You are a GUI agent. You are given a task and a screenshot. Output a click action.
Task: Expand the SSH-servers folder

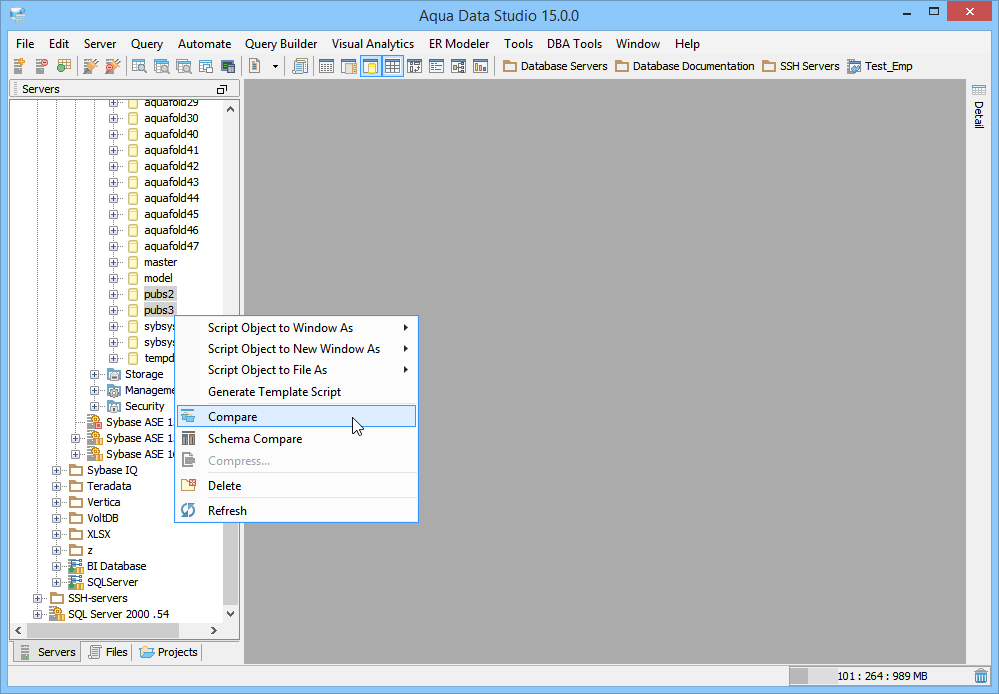[x=37, y=598]
